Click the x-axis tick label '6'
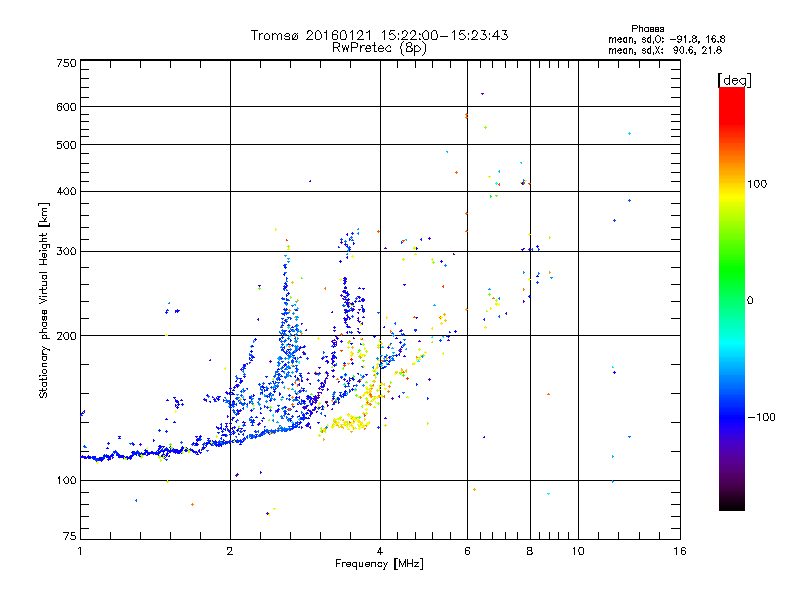Screen dimensions: 800x600 (x=467, y=551)
